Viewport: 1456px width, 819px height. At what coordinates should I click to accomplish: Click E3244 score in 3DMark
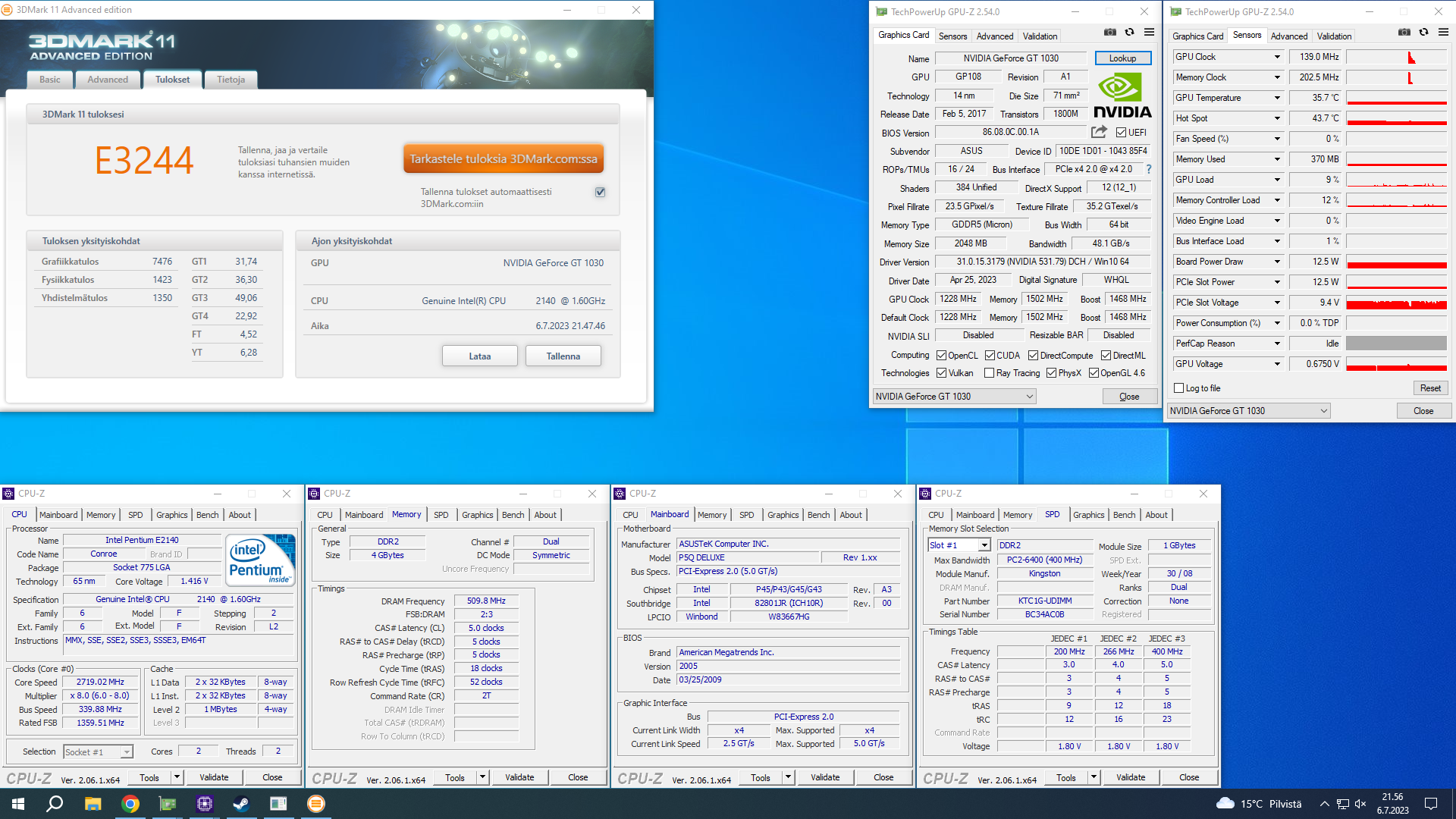(144, 160)
